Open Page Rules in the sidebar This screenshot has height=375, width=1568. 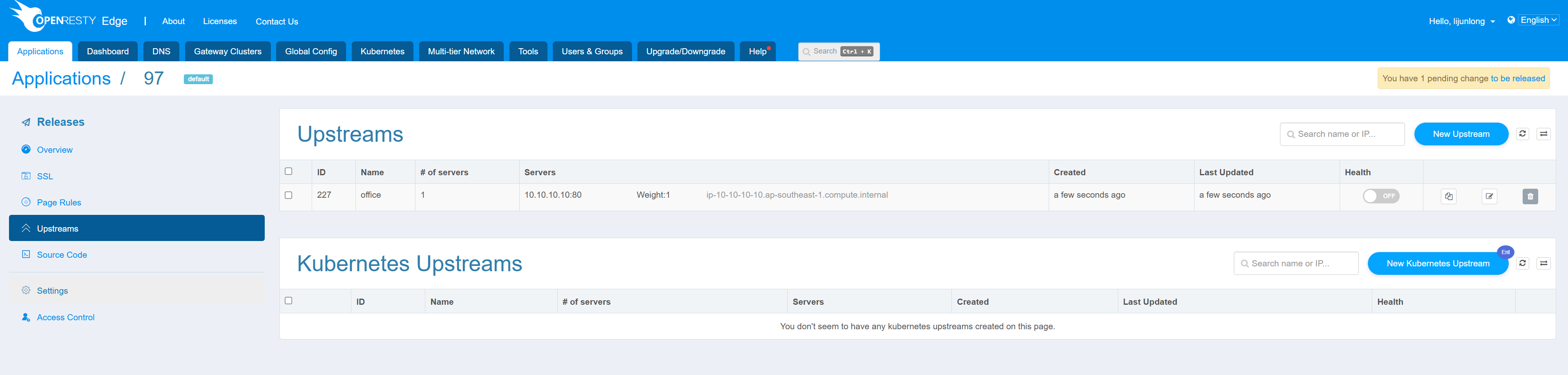58,203
